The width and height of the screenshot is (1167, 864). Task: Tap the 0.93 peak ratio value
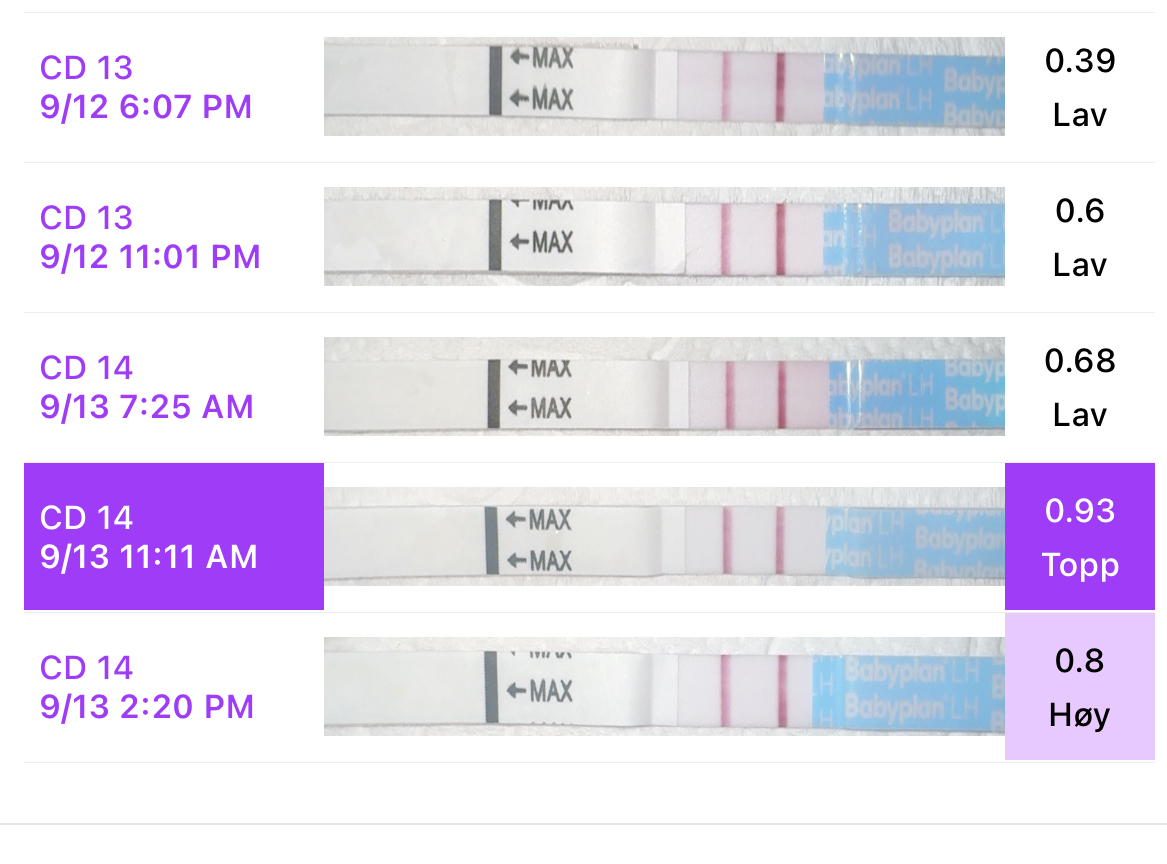(x=1080, y=511)
